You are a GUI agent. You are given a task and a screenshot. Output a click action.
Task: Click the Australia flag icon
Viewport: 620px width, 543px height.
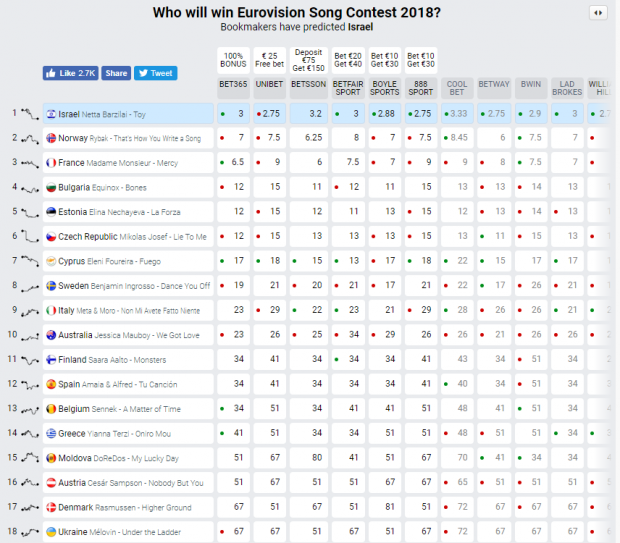click(51, 335)
